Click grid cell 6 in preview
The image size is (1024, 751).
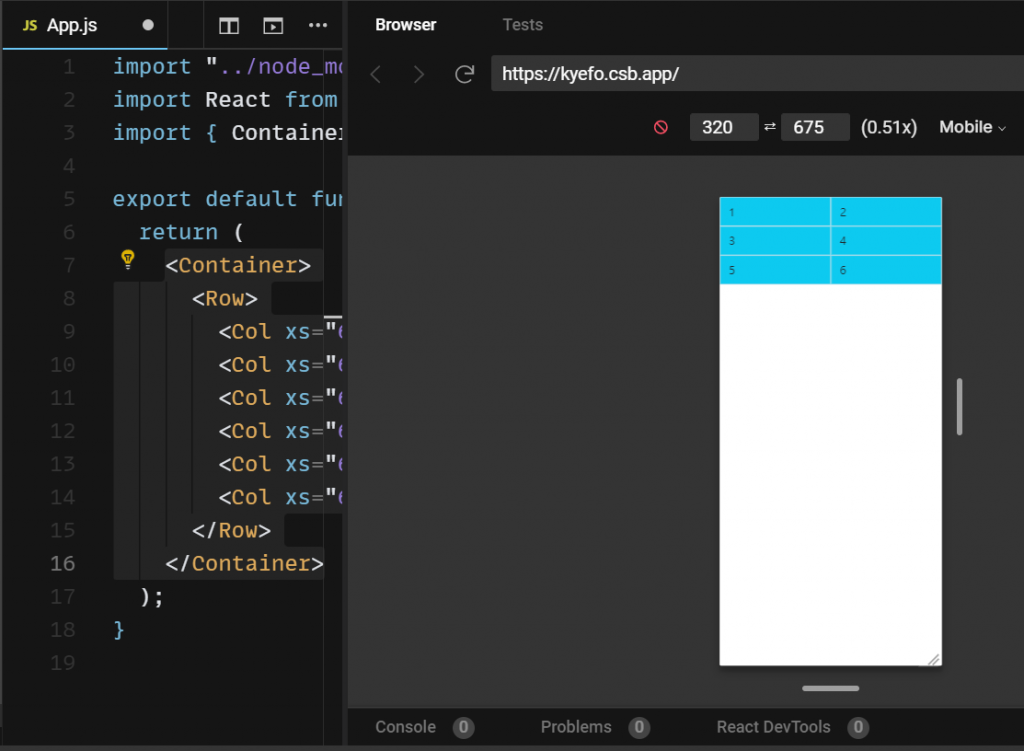point(886,270)
